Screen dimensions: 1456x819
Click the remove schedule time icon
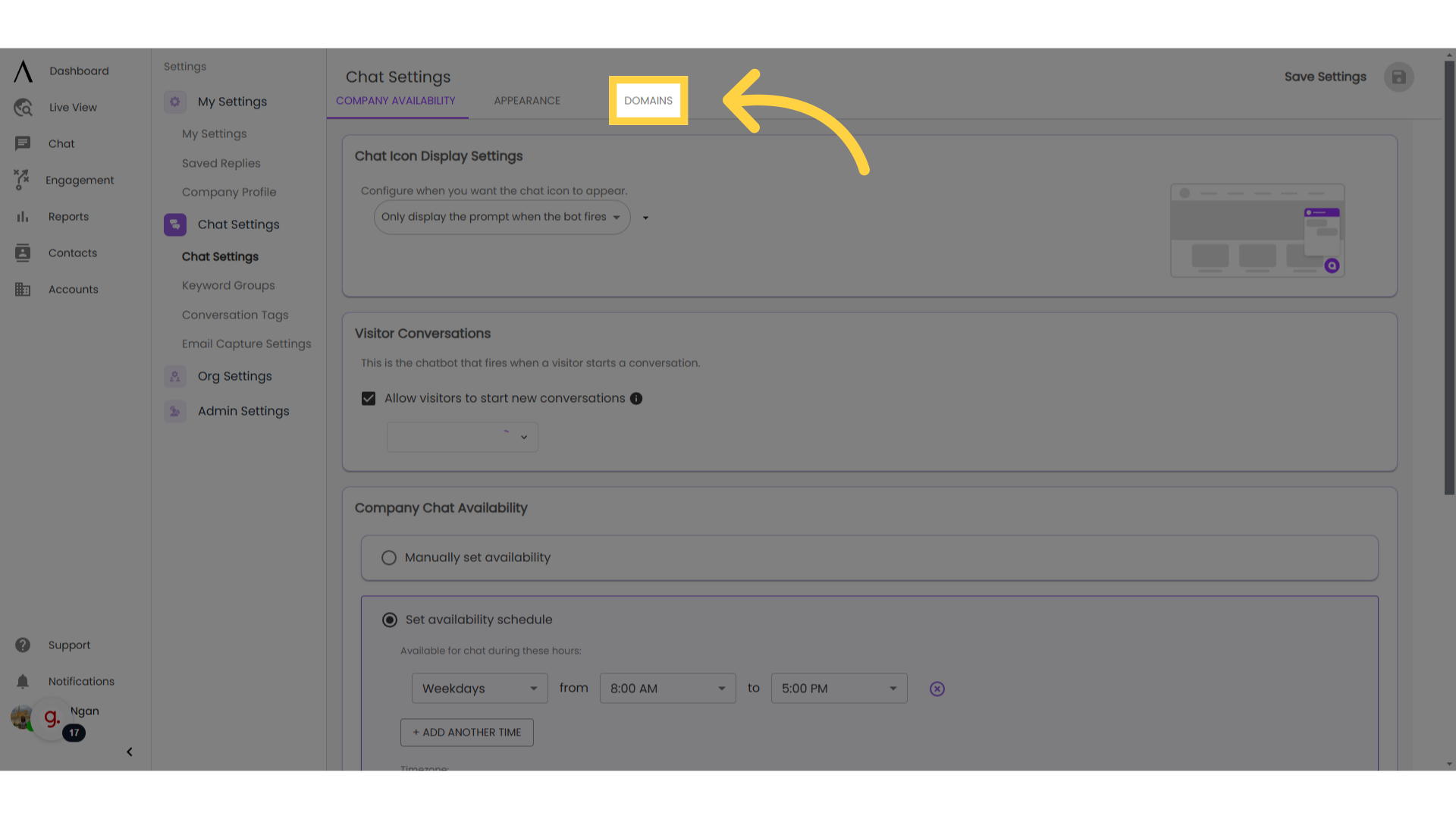(937, 689)
